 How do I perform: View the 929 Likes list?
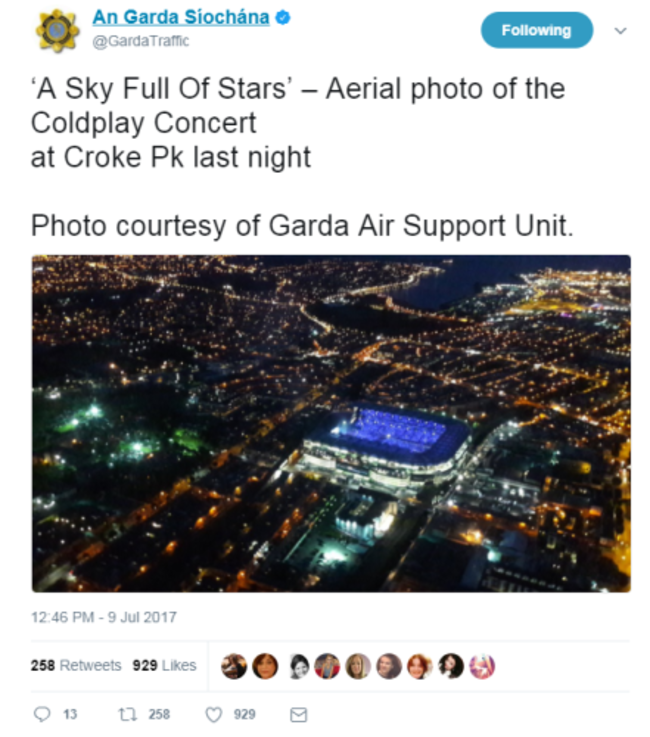point(165,666)
